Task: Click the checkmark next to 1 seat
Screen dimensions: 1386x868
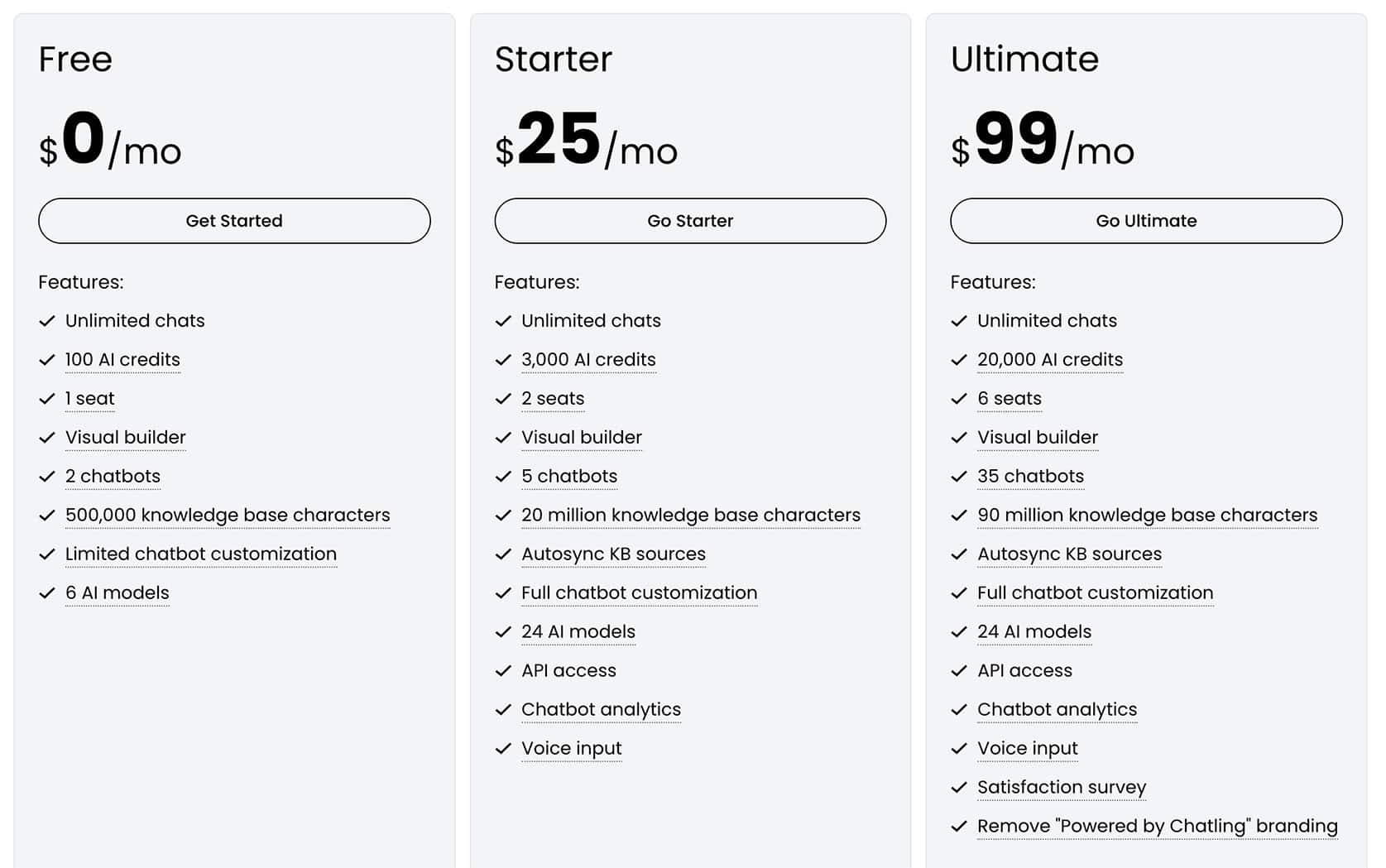Action: click(x=47, y=399)
